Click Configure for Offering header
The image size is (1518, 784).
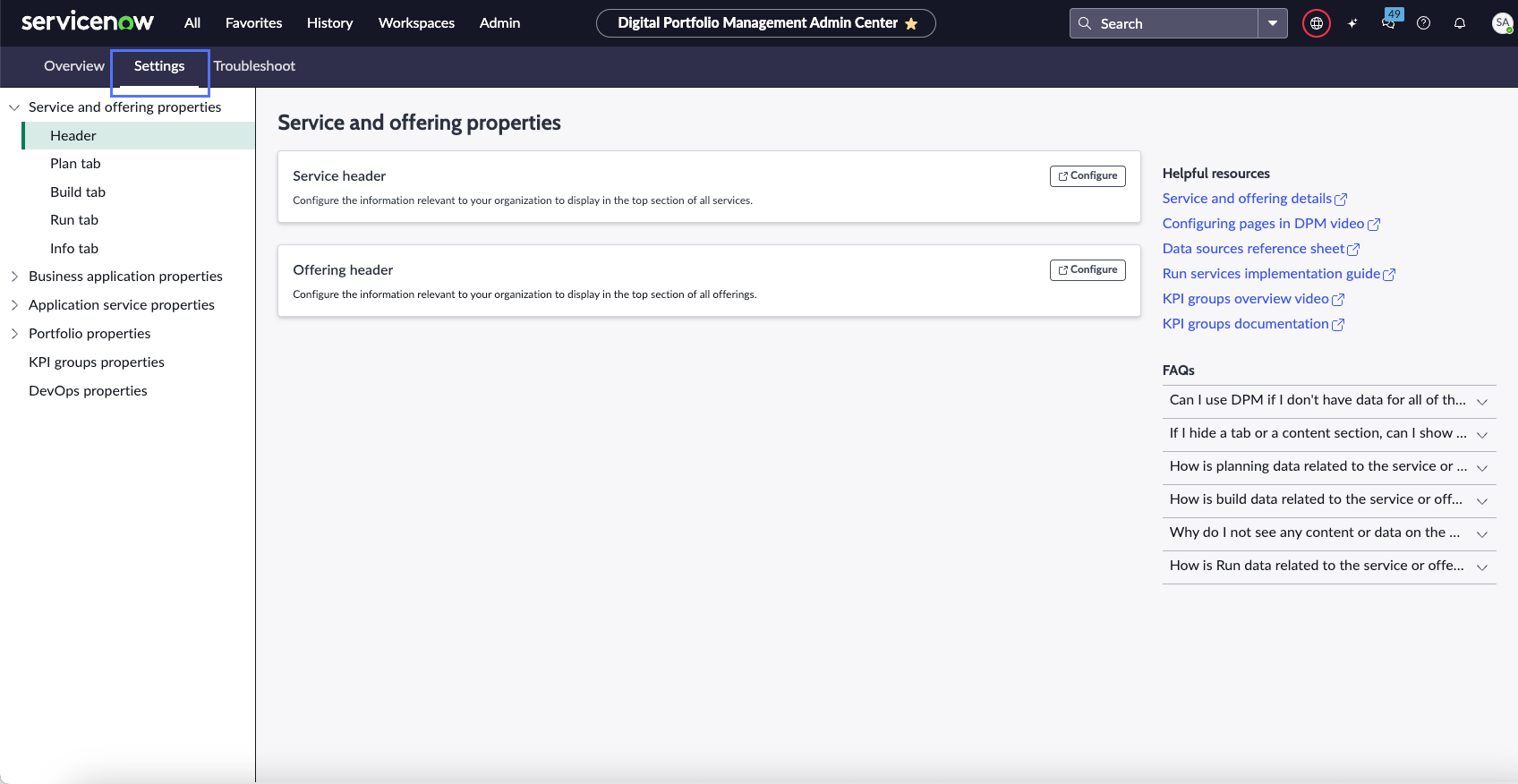point(1087,270)
